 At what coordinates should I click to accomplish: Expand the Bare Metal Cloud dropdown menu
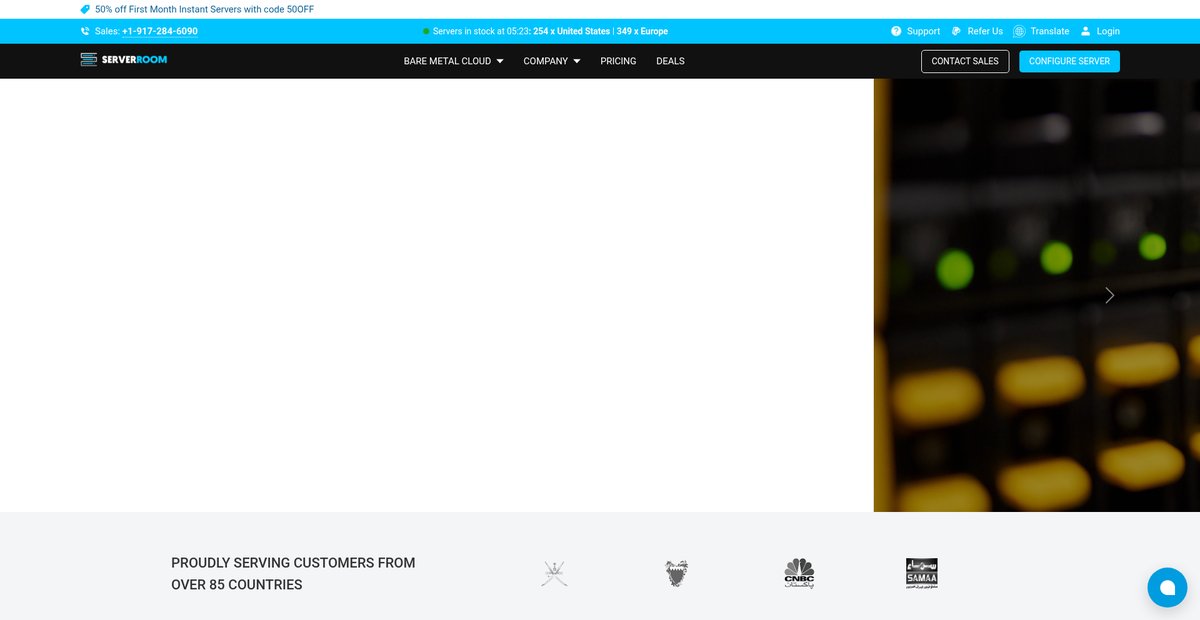pyautogui.click(x=454, y=61)
